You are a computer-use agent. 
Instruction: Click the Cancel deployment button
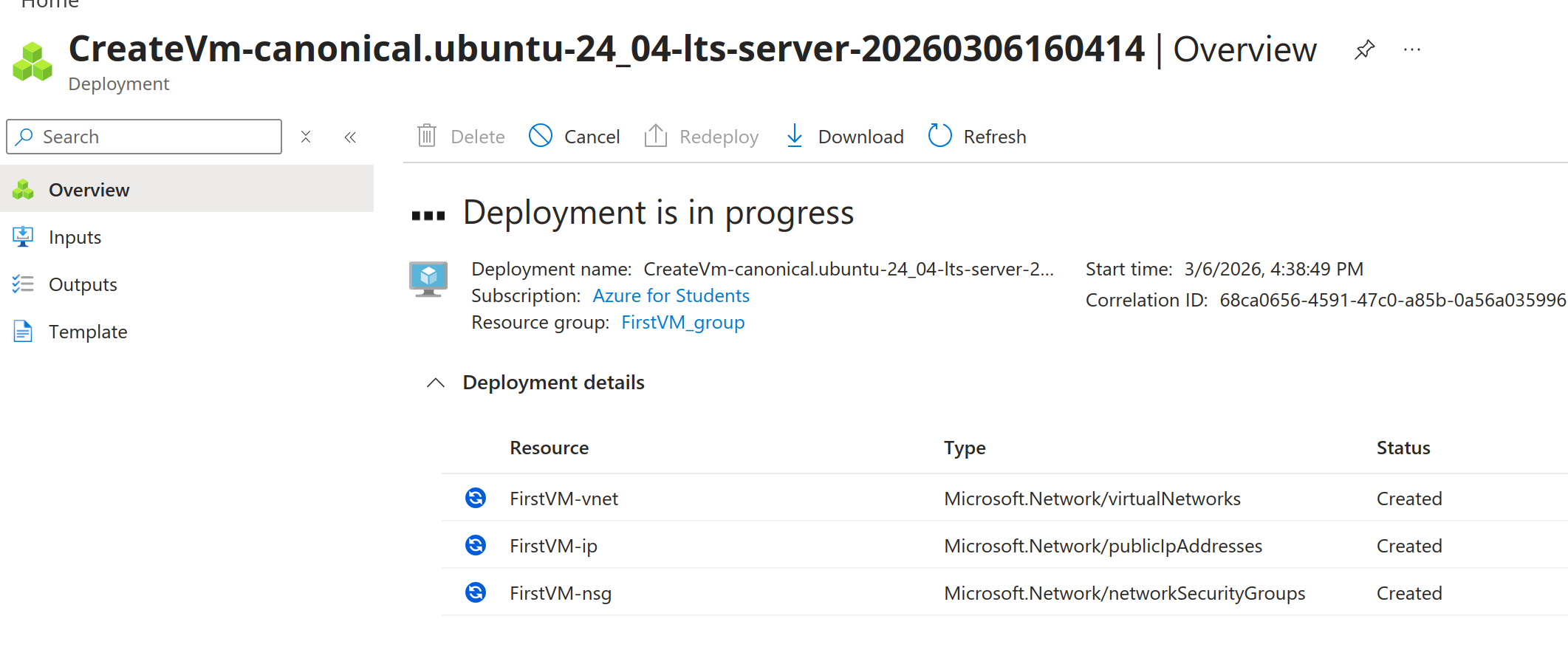coord(575,137)
